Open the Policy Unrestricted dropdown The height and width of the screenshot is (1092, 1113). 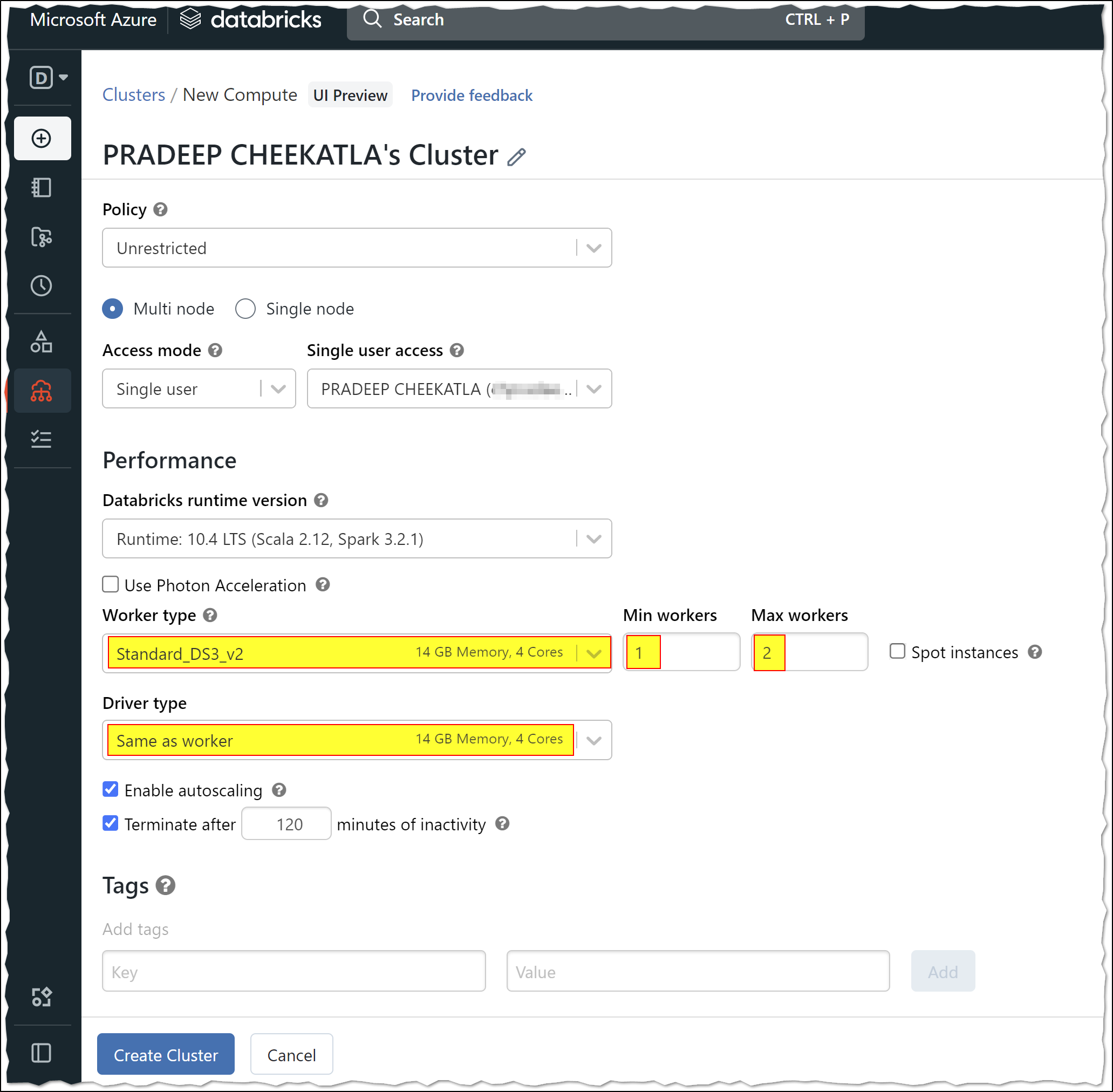357,248
